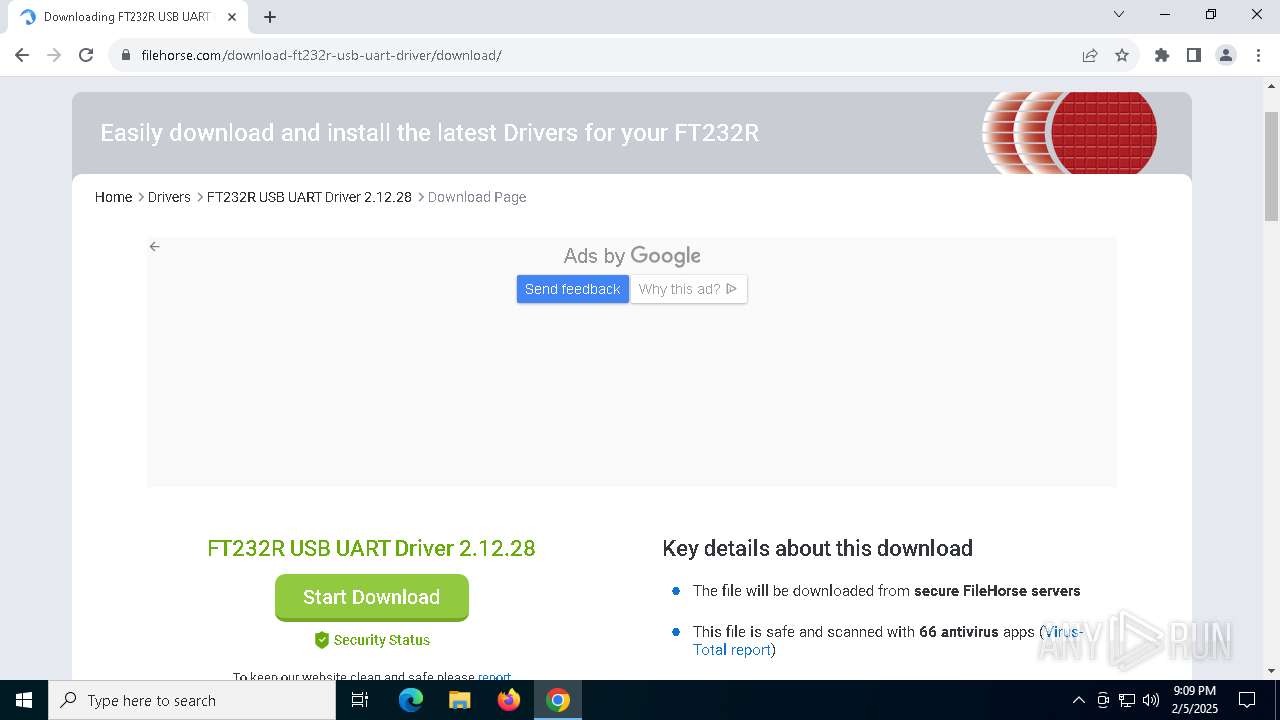The height and width of the screenshot is (720, 1280).
Task: Click Key details about this download heading
Action: tap(817, 548)
